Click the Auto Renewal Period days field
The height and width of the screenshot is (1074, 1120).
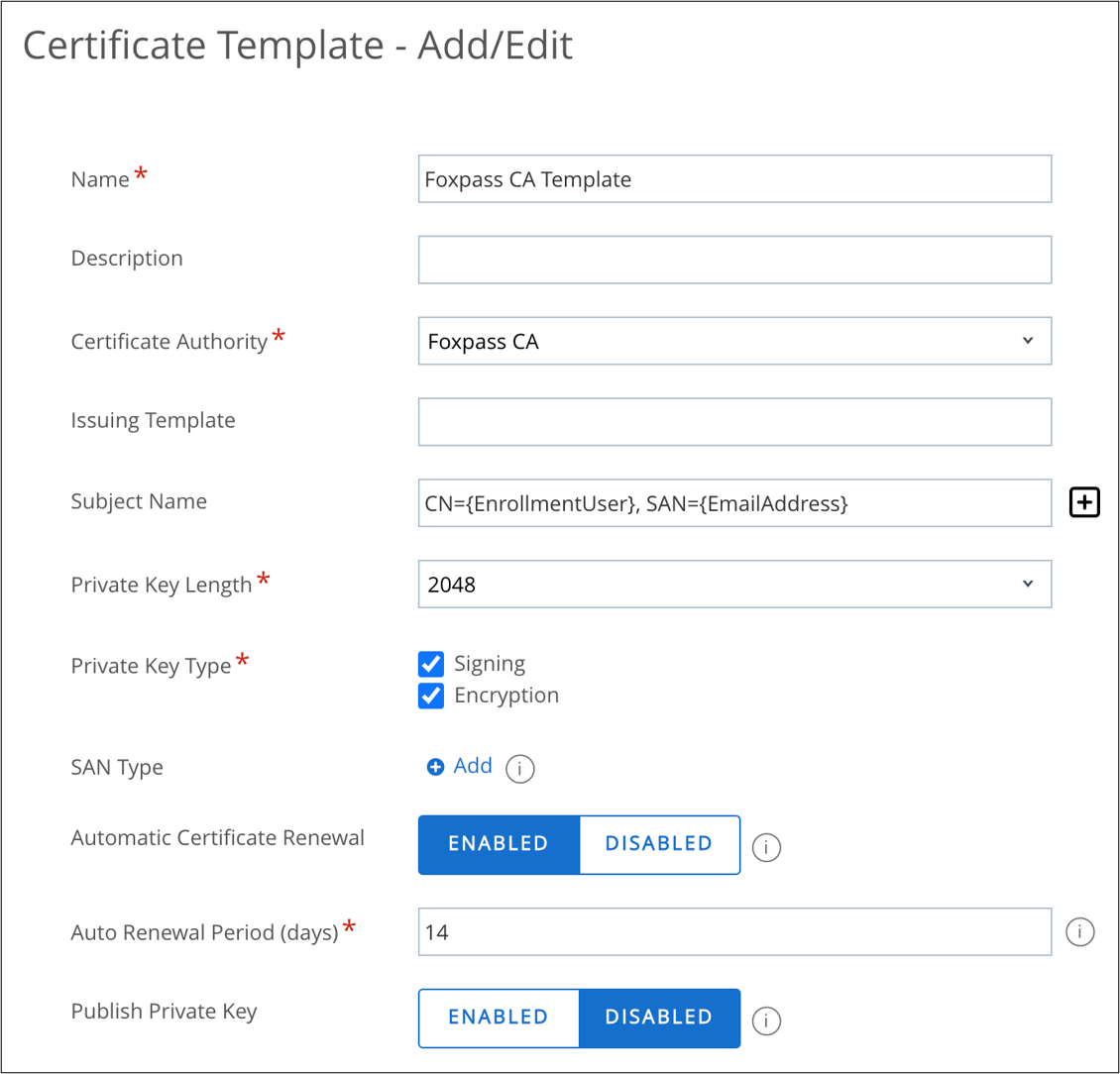click(733, 931)
